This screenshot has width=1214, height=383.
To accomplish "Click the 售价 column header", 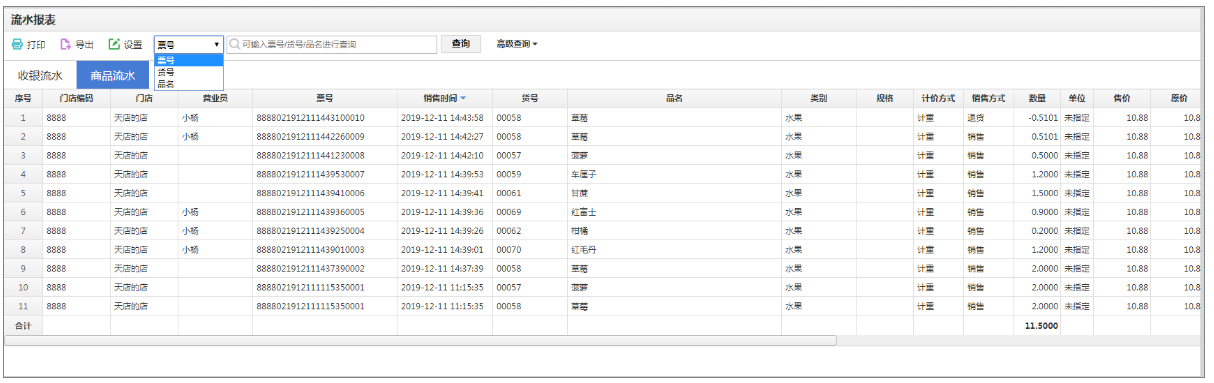I will [1122, 99].
